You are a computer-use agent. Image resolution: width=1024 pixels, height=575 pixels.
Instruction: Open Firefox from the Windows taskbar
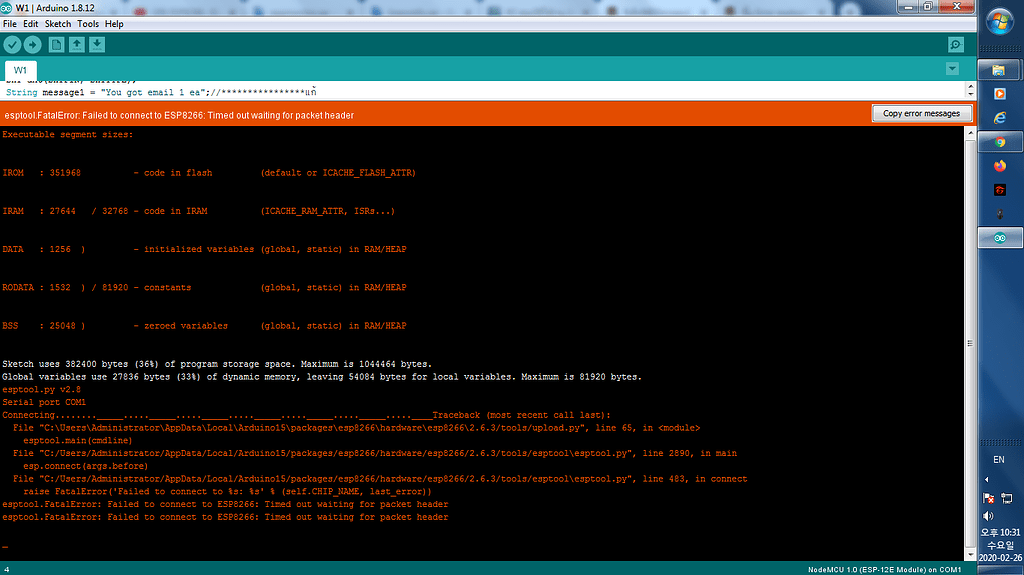pos(999,166)
